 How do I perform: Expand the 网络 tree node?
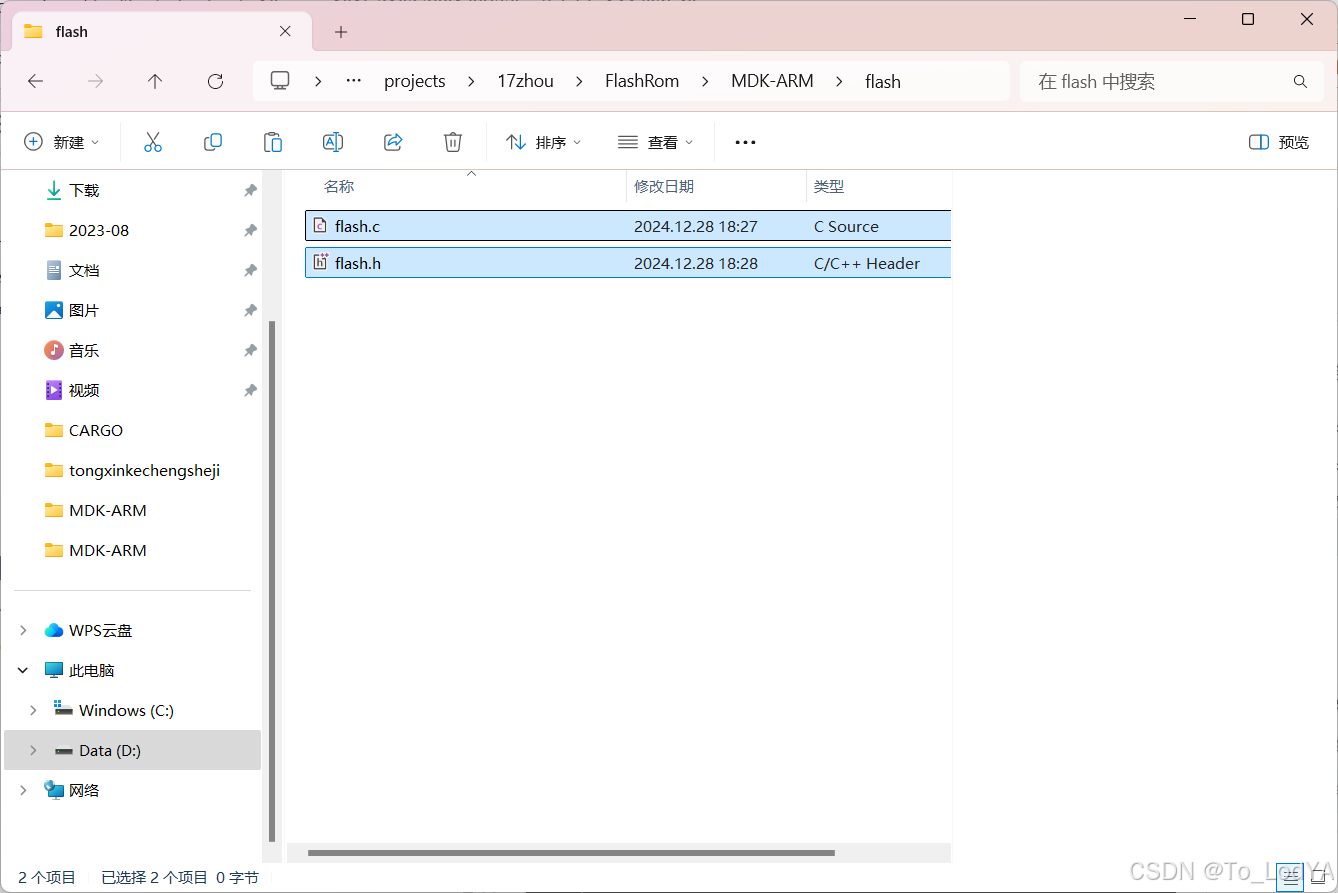click(x=23, y=790)
